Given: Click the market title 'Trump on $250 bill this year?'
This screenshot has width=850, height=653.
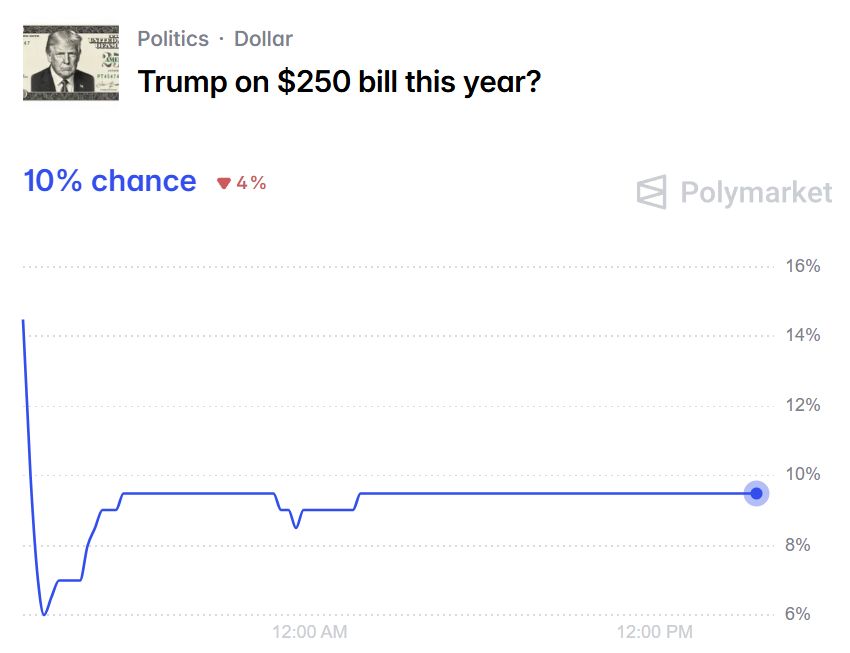Looking at the screenshot, I should click(x=339, y=82).
